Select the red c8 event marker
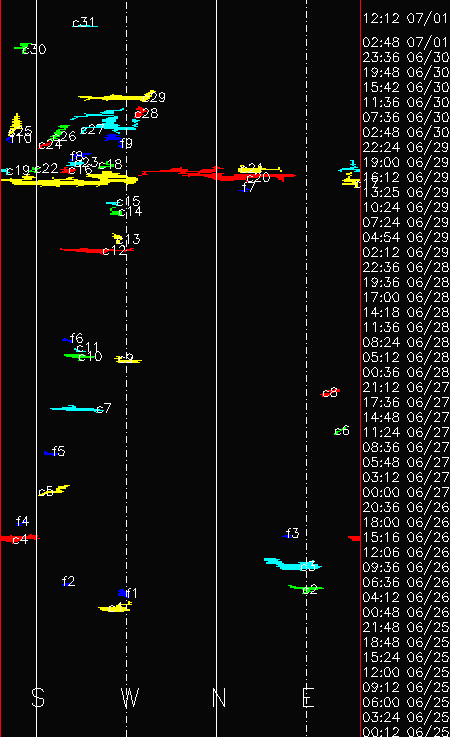This screenshot has width=450, height=737. [330, 392]
